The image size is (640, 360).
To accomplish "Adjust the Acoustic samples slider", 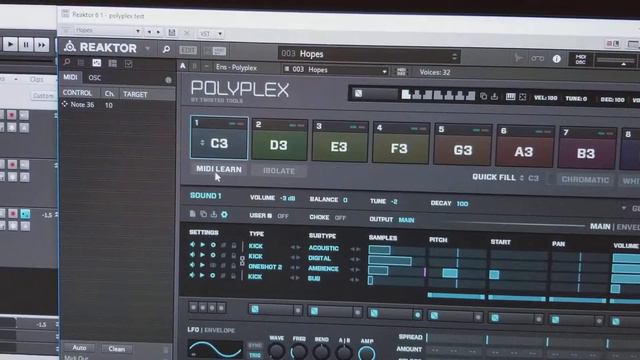I will [396, 250].
